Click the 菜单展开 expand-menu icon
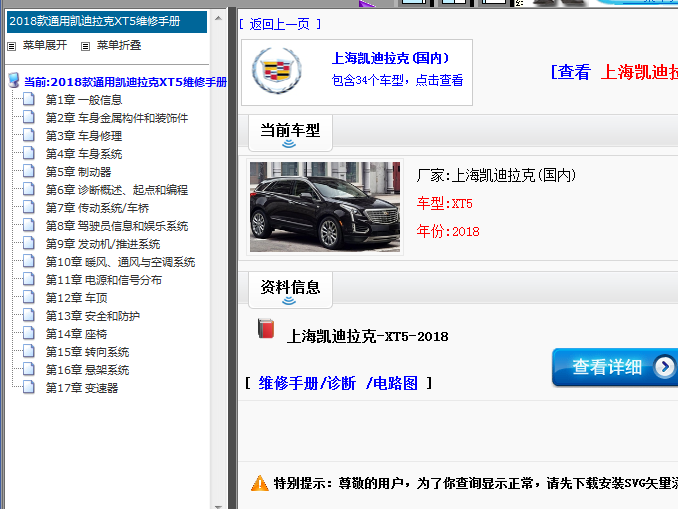Screen dimensions: 678x509 [12, 46]
